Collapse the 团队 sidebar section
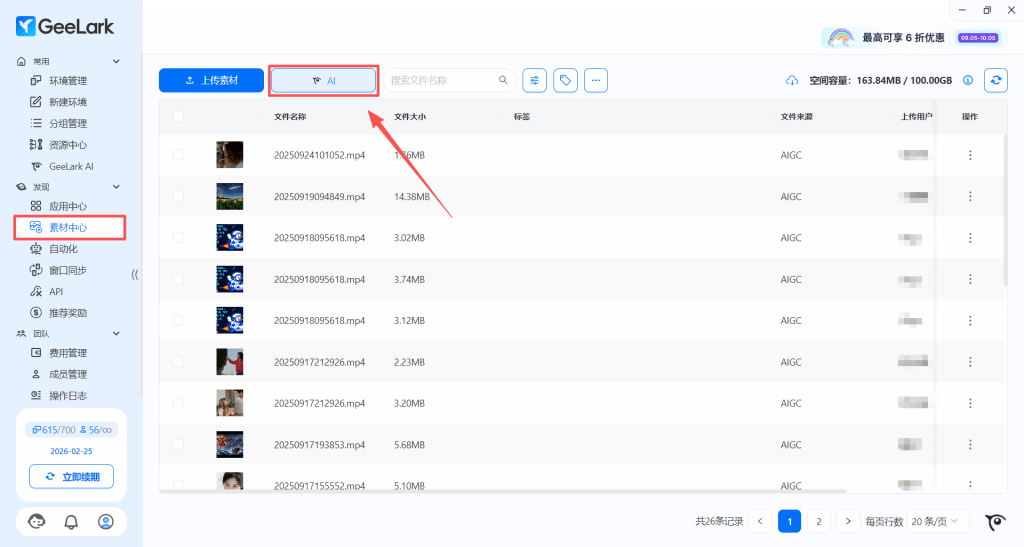The image size is (1024, 547). 116,334
